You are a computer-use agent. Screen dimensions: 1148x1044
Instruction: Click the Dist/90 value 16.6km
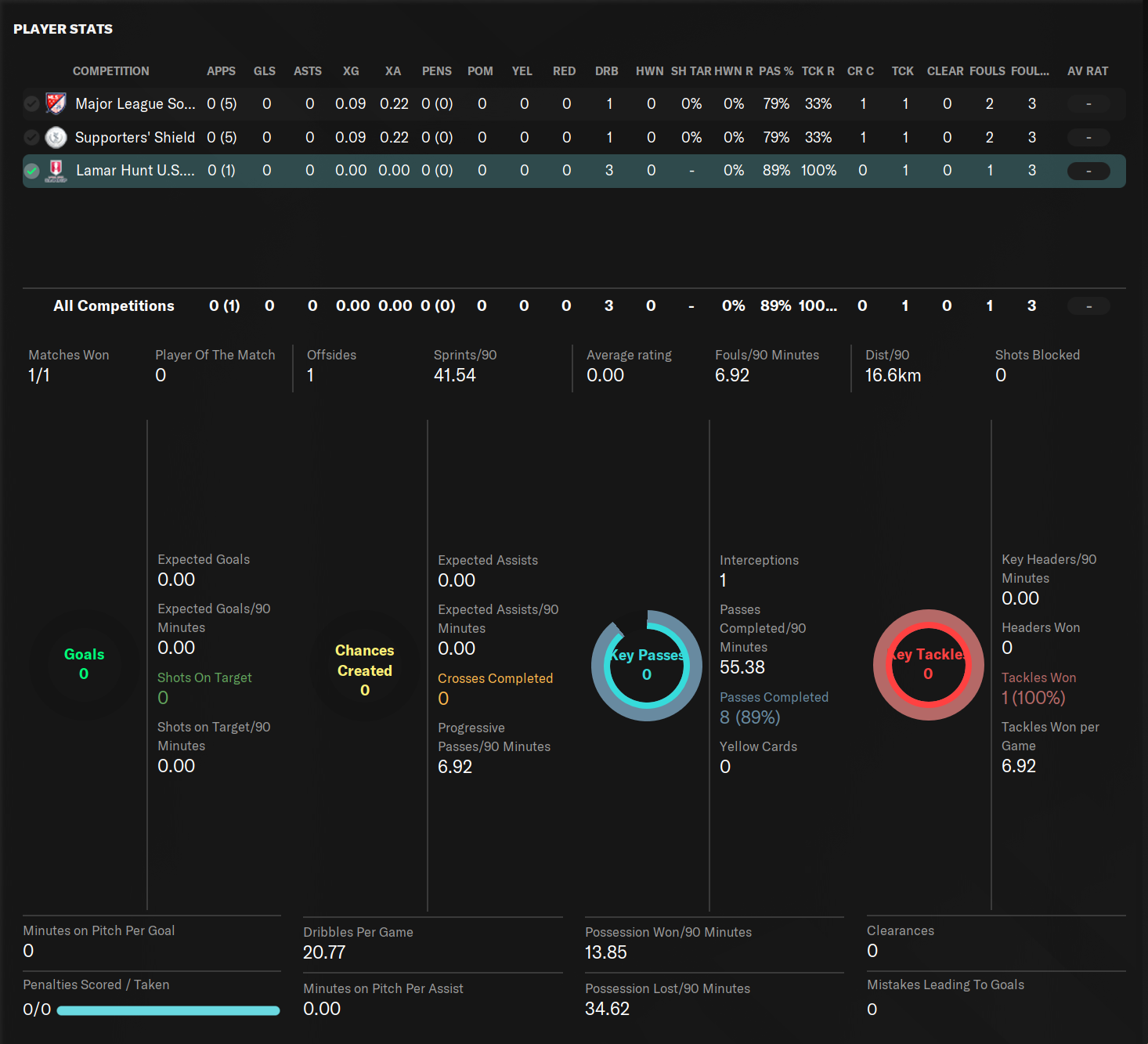click(893, 375)
